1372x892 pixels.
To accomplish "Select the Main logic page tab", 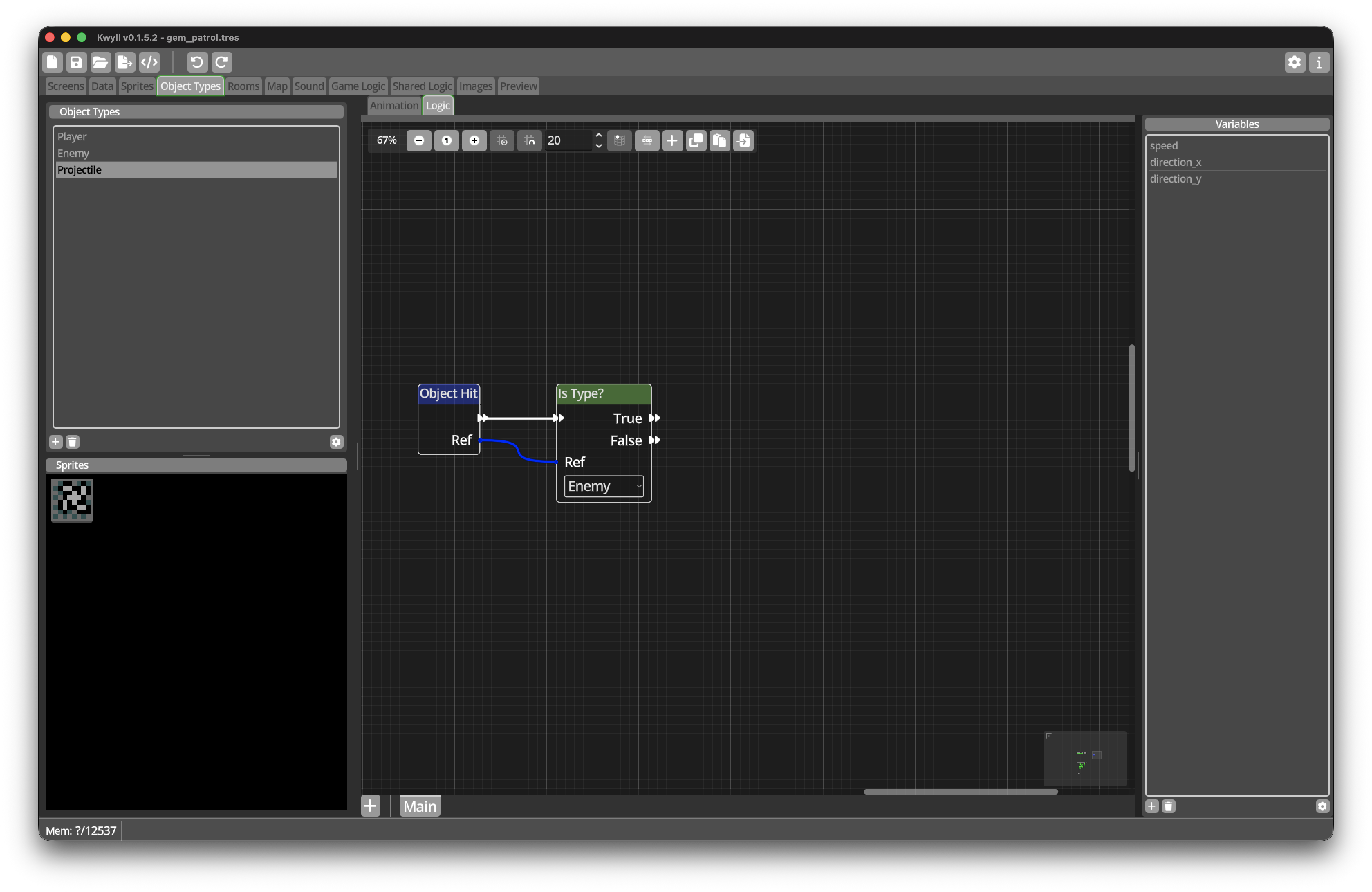I will tap(420, 807).
